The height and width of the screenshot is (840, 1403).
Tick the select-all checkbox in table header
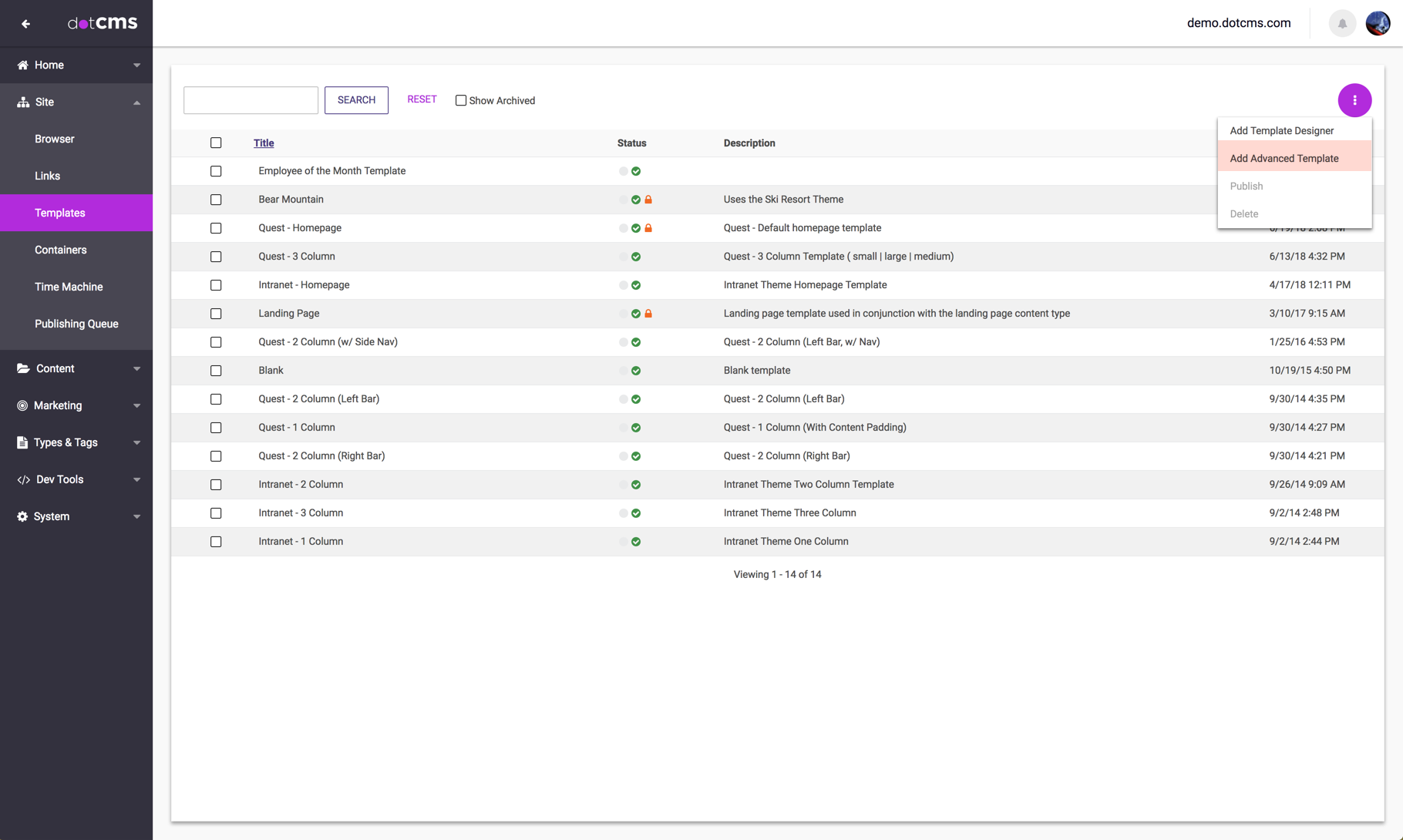pos(216,143)
